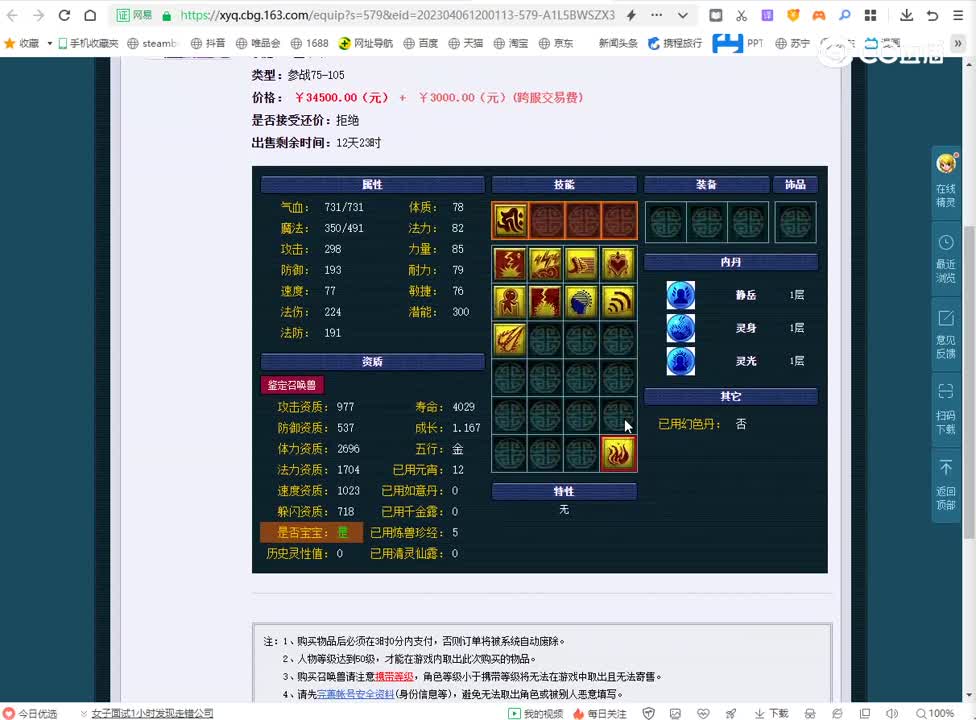The width and height of the screenshot is (976, 720).
Task: Select the heart skill icon
Action: [x=618, y=264]
